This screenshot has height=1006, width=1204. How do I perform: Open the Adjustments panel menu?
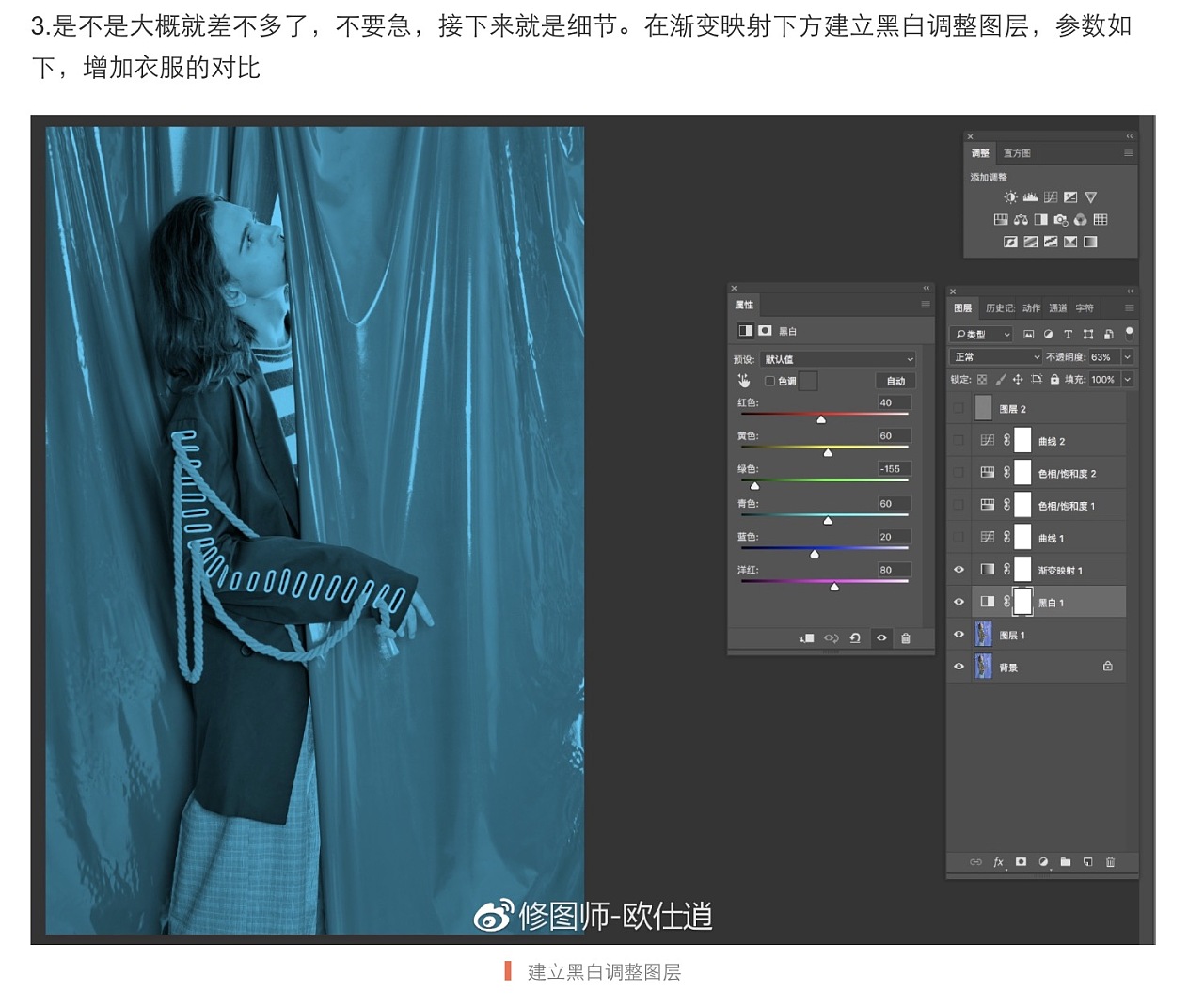pos(1129,153)
